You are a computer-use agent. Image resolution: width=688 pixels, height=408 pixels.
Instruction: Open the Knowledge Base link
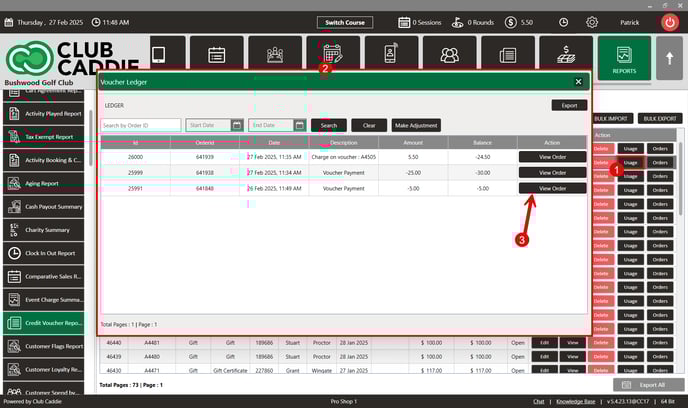[576, 401]
